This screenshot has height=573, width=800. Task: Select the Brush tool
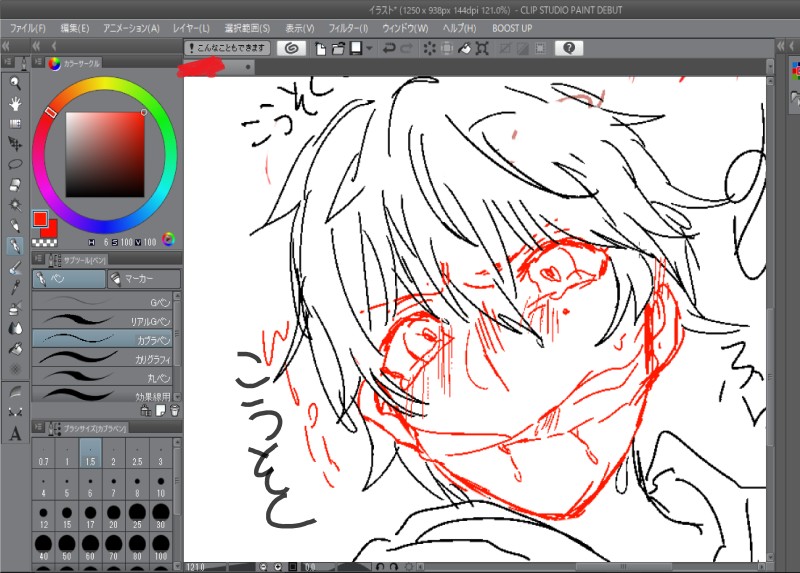coord(15,267)
